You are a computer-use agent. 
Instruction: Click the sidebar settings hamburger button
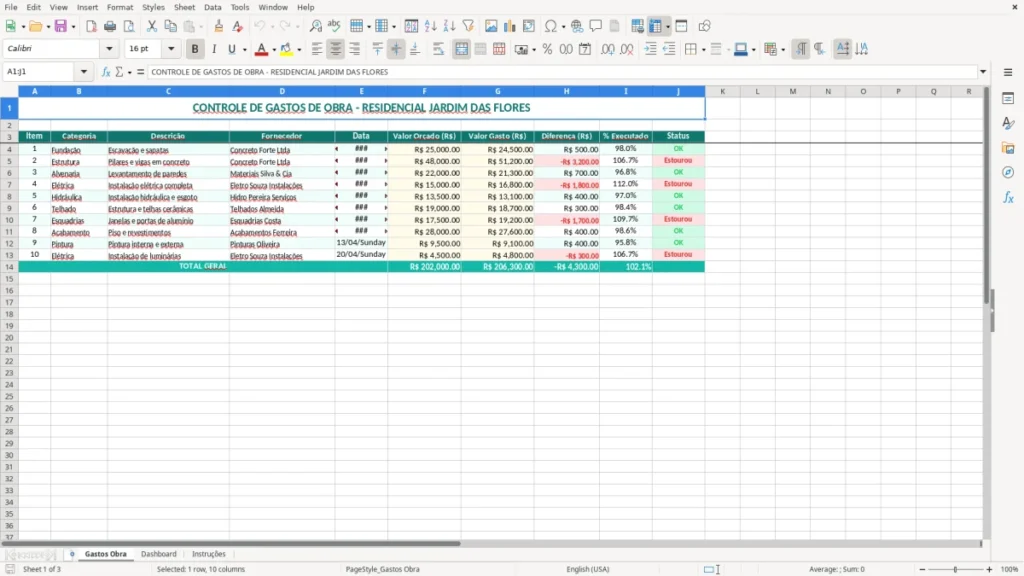pyautogui.click(x=1008, y=72)
